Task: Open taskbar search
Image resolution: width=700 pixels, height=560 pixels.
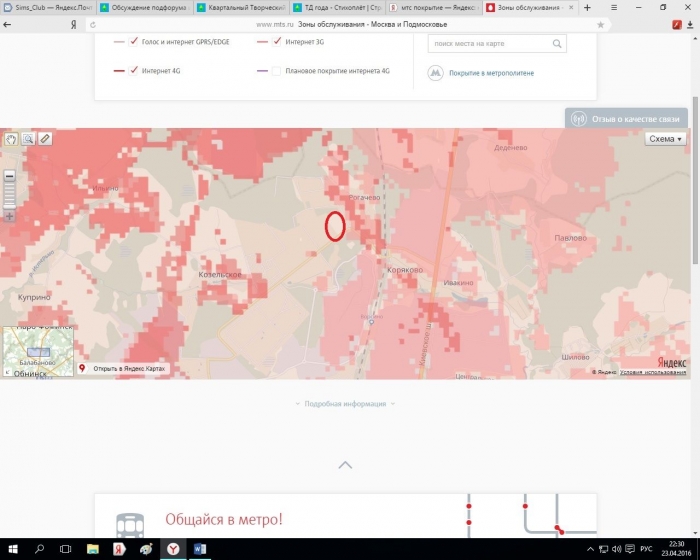Action: tap(39, 549)
